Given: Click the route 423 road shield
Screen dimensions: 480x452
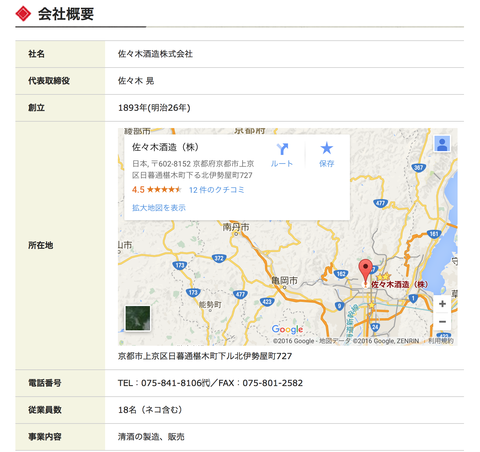Looking at the screenshot, I should click(x=267, y=302).
